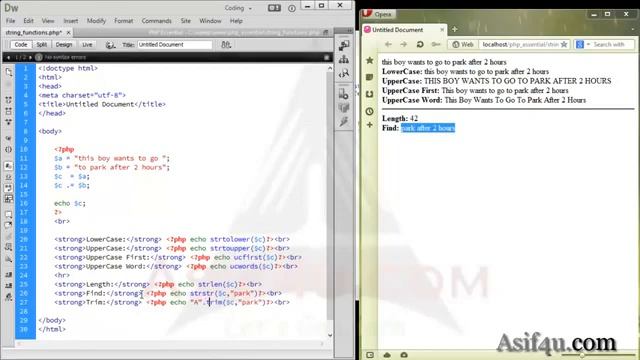This screenshot has height=360, width=640.
Task: Open Notes panel in Opera sidebar
Action: (x=370, y=77)
